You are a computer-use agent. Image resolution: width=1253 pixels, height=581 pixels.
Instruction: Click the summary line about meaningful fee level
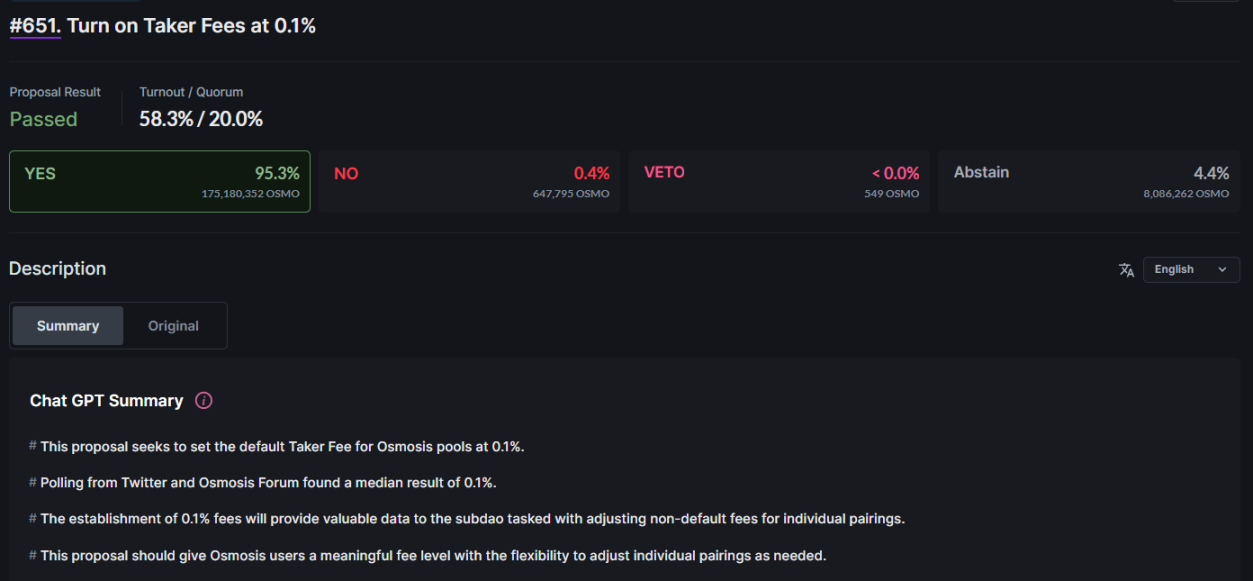(x=433, y=555)
